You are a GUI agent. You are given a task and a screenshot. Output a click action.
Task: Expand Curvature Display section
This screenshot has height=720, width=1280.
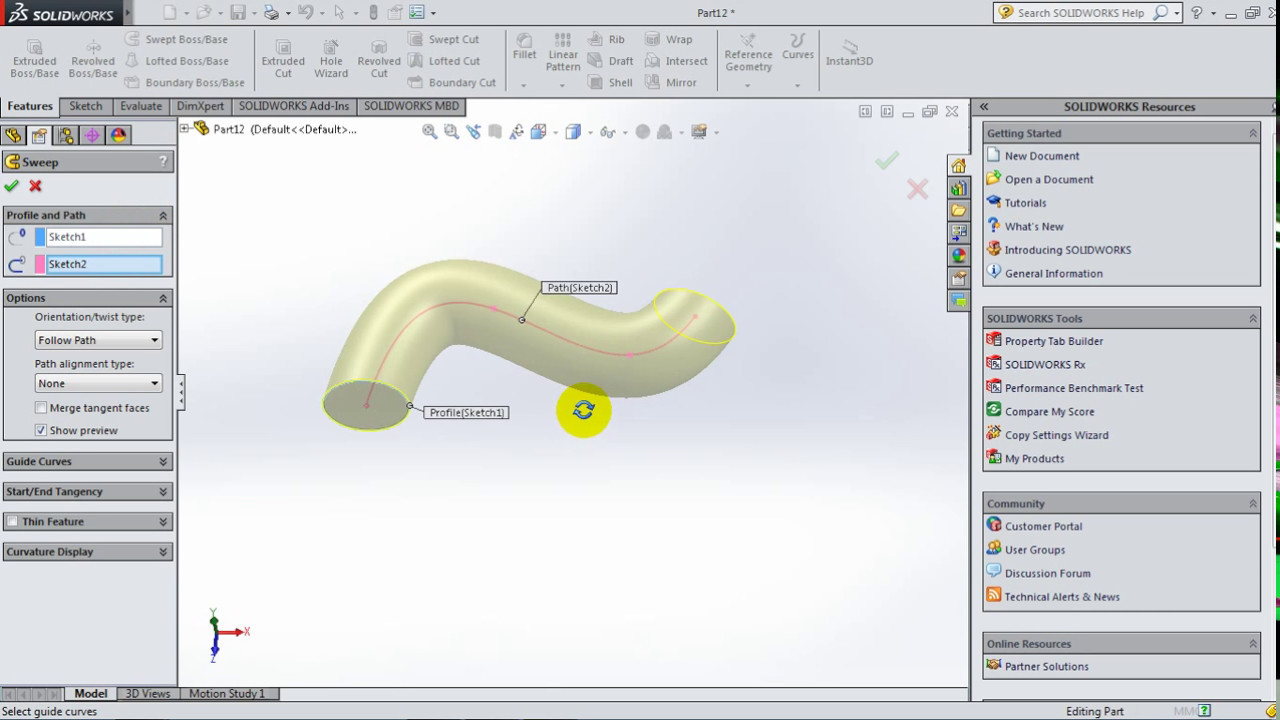(x=163, y=551)
